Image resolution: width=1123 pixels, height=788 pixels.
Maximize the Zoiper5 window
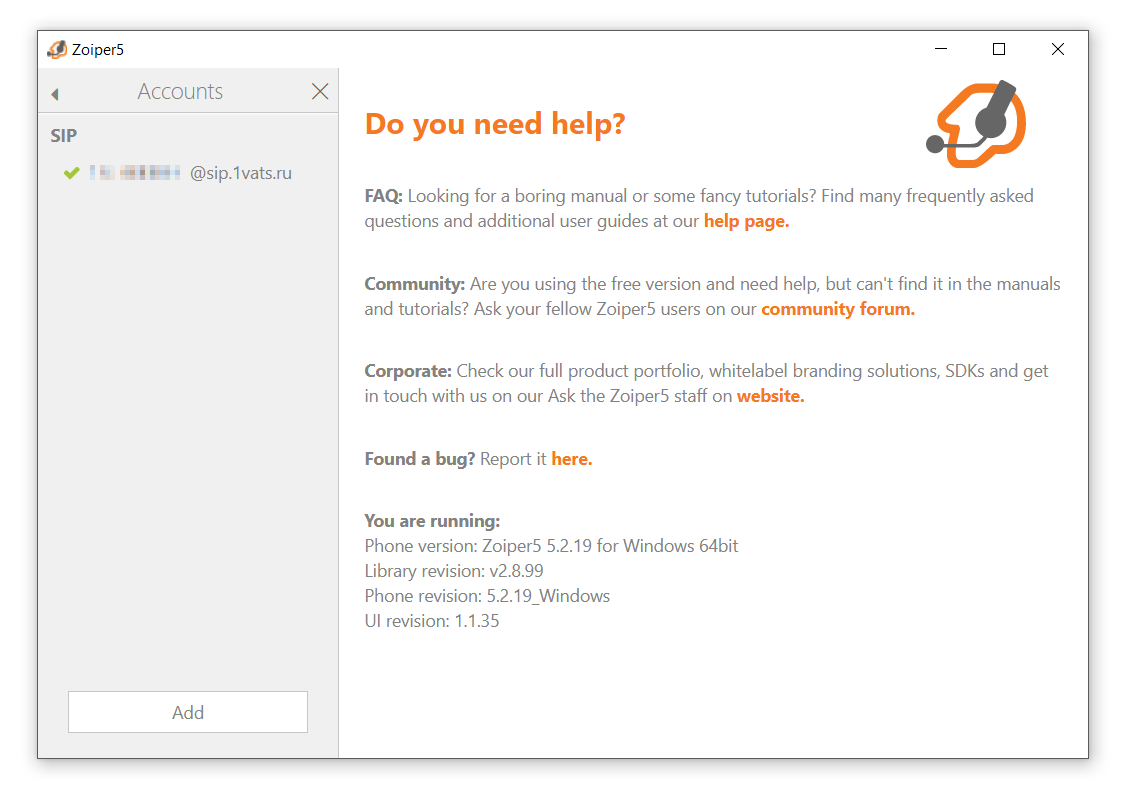tap(999, 49)
